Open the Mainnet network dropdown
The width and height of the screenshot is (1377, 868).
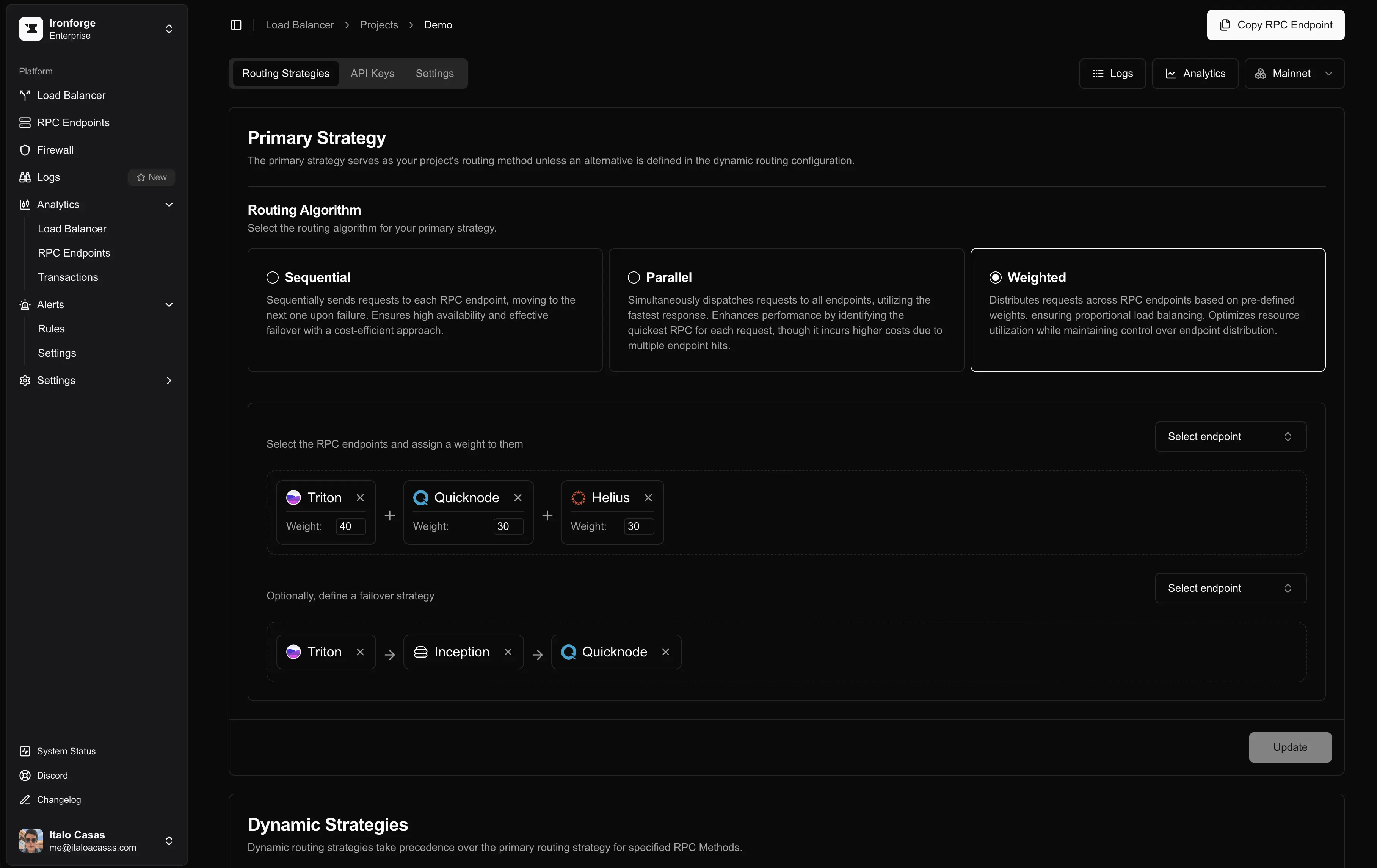(1294, 73)
